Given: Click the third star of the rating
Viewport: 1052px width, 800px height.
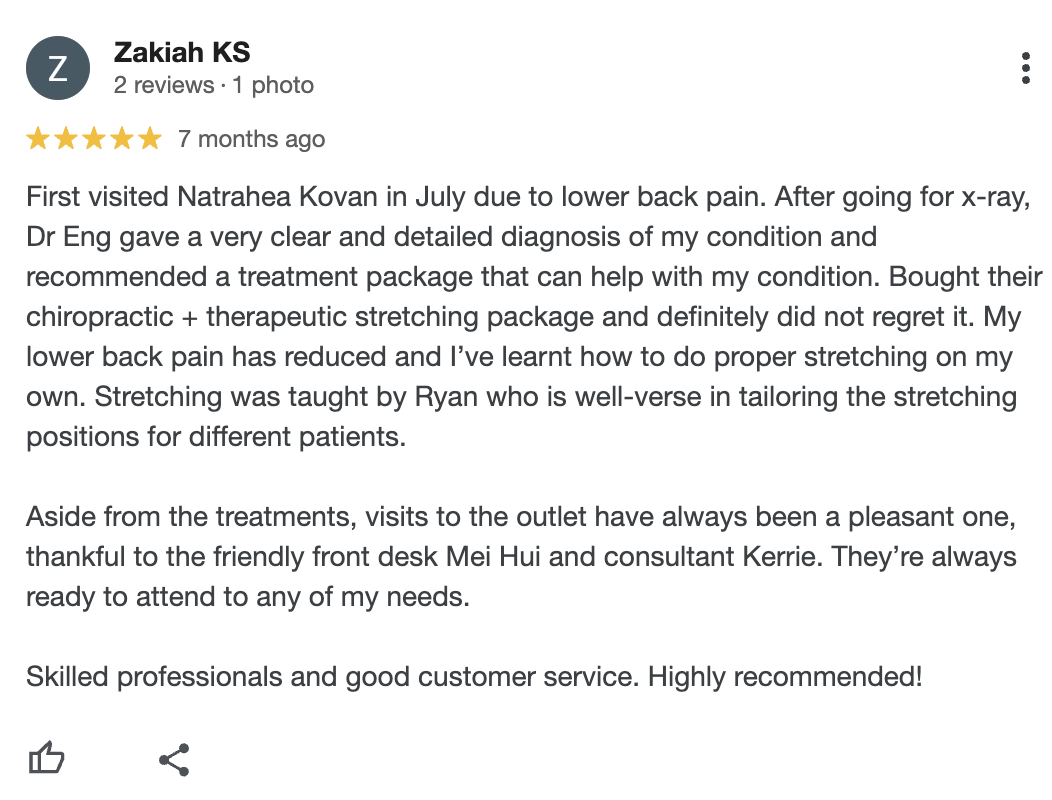Looking at the screenshot, I should [x=94, y=138].
